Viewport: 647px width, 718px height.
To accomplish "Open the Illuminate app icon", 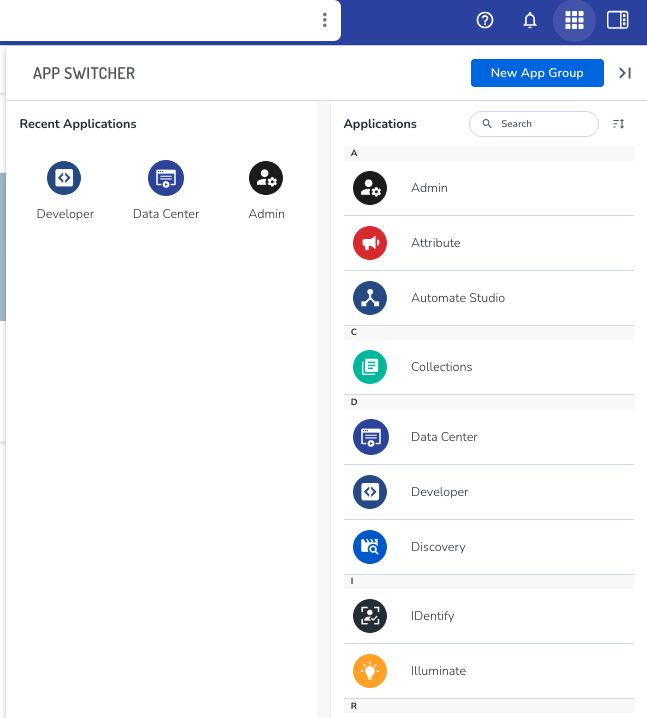I will [370, 671].
